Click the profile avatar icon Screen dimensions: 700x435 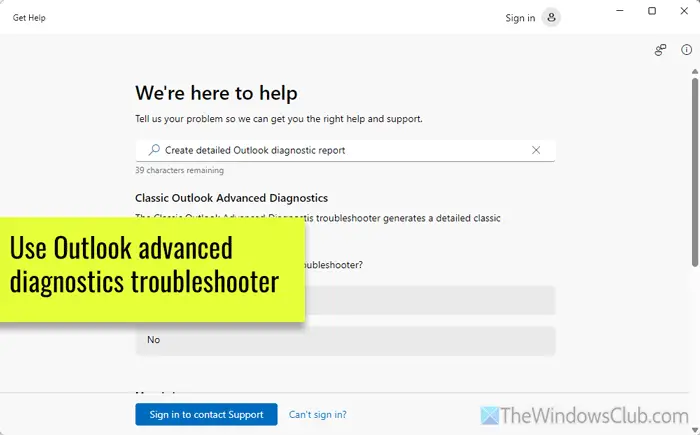click(551, 18)
